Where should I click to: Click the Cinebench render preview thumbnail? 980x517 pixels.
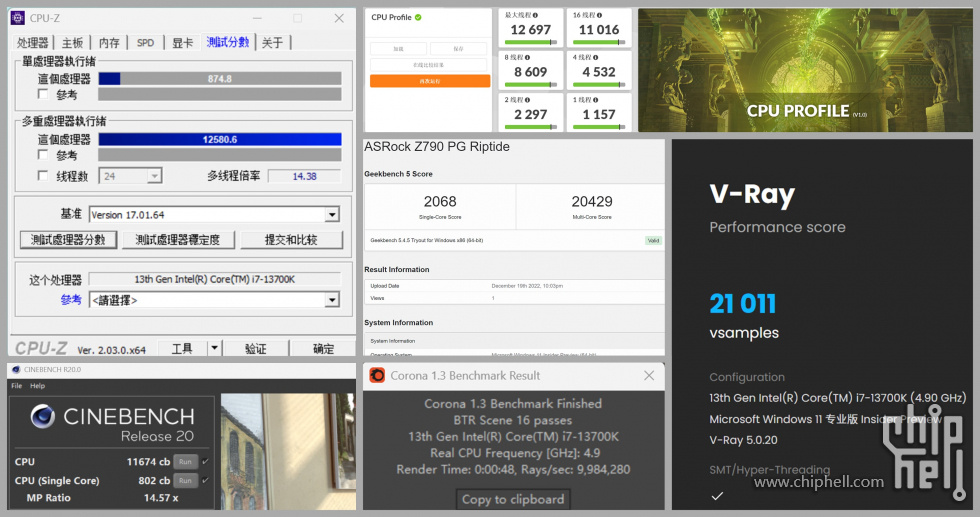pyautogui.click(x=288, y=451)
